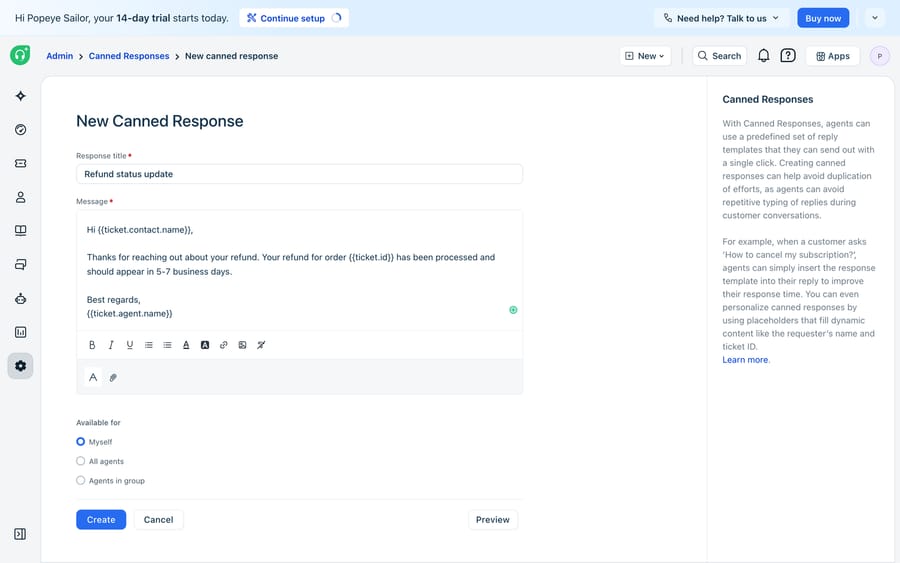Open text color picker in editor
The width and height of the screenshot is (900, 563).
[186, 345]
